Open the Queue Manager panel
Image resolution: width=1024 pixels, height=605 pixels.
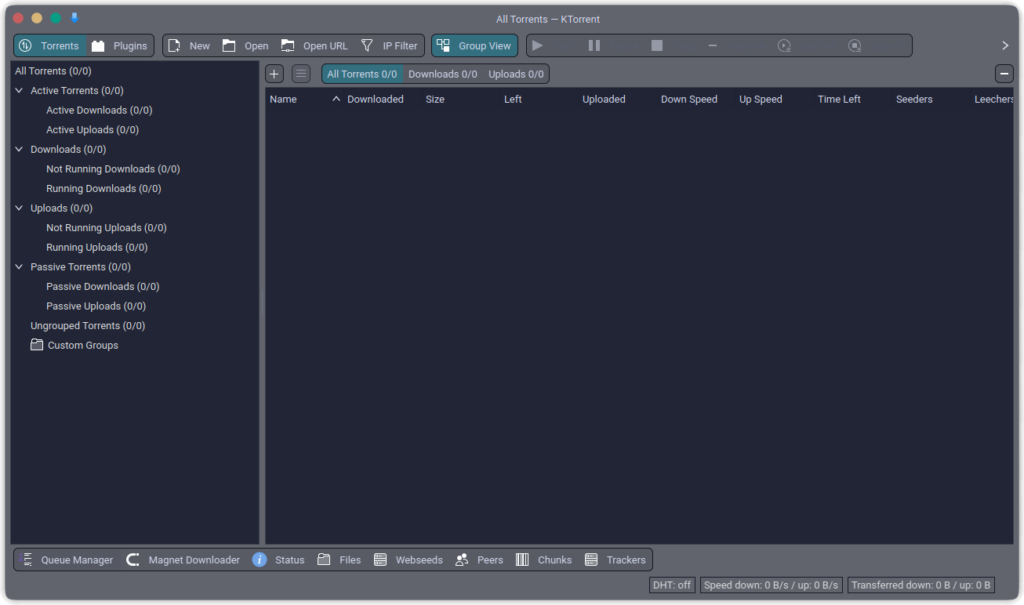click(x=67, y=560)
